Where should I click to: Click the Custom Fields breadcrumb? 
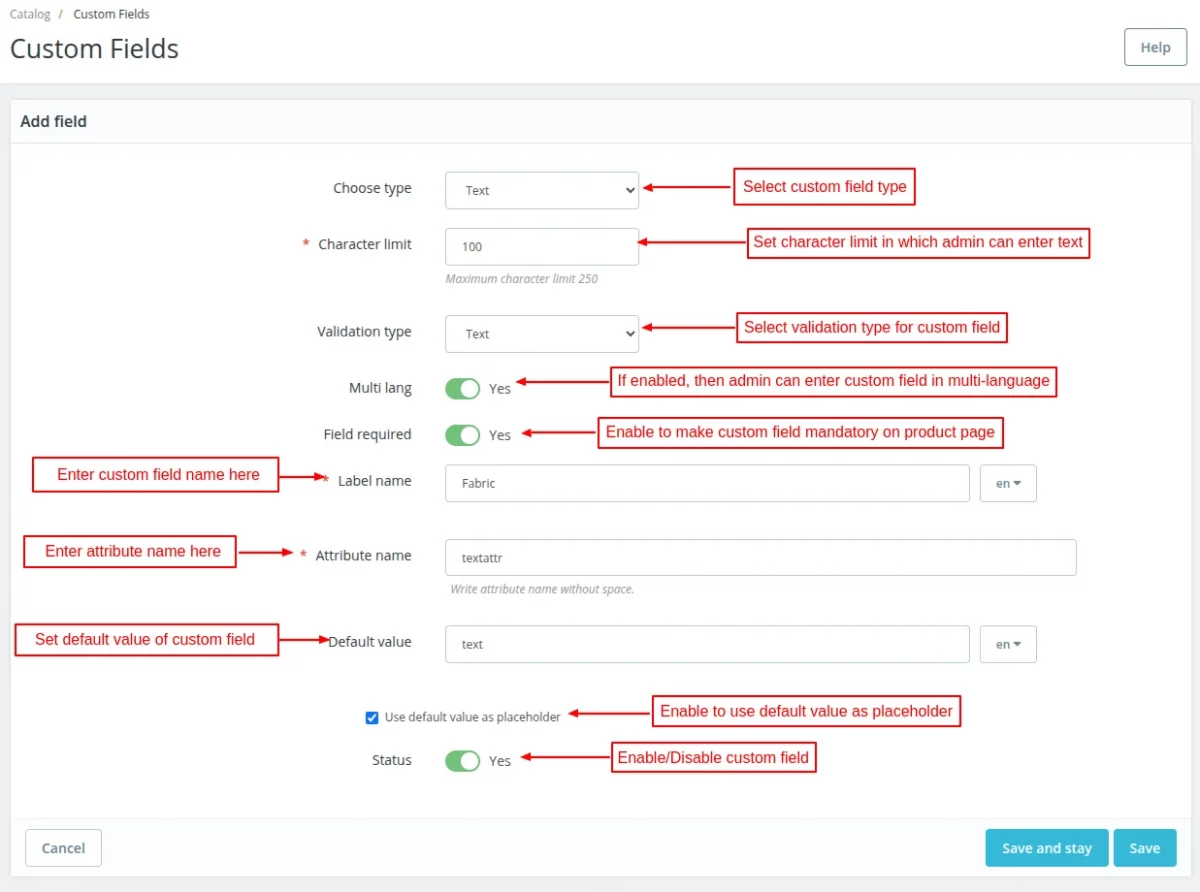tap(111, 14)
